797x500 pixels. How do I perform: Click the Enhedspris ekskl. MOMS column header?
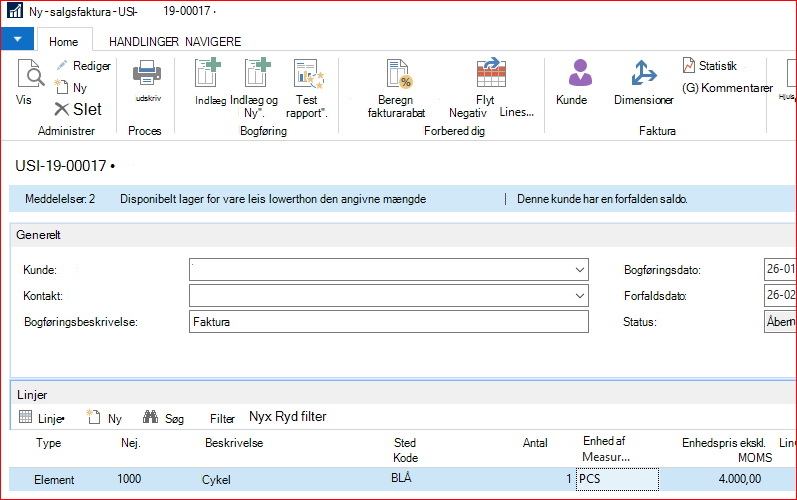tap(726, 450)
